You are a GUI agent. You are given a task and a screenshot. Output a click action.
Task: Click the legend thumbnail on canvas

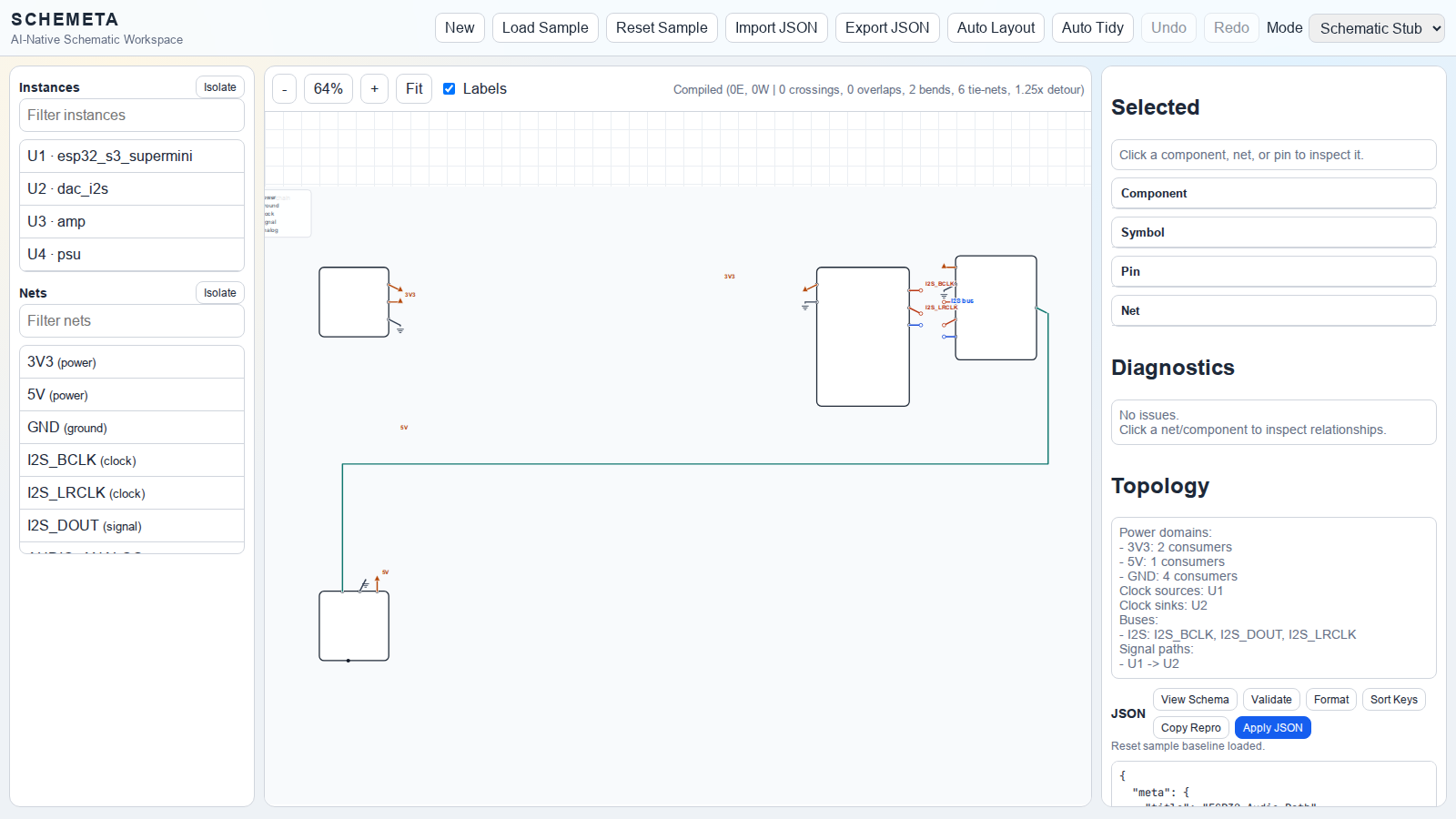click(x=287, y=214)
